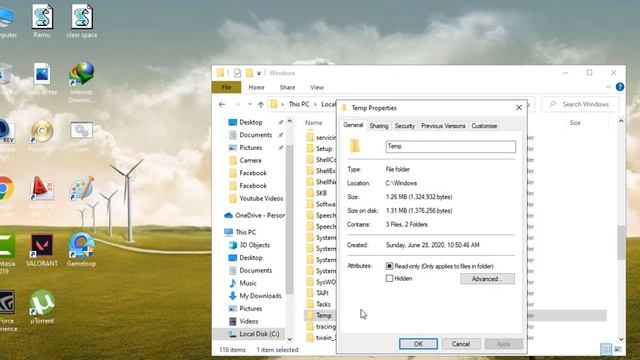The image size is (640, 360).
Task: Open the Paint palette desktop icon
Action: pyautogui.click(x=81, y=189)
